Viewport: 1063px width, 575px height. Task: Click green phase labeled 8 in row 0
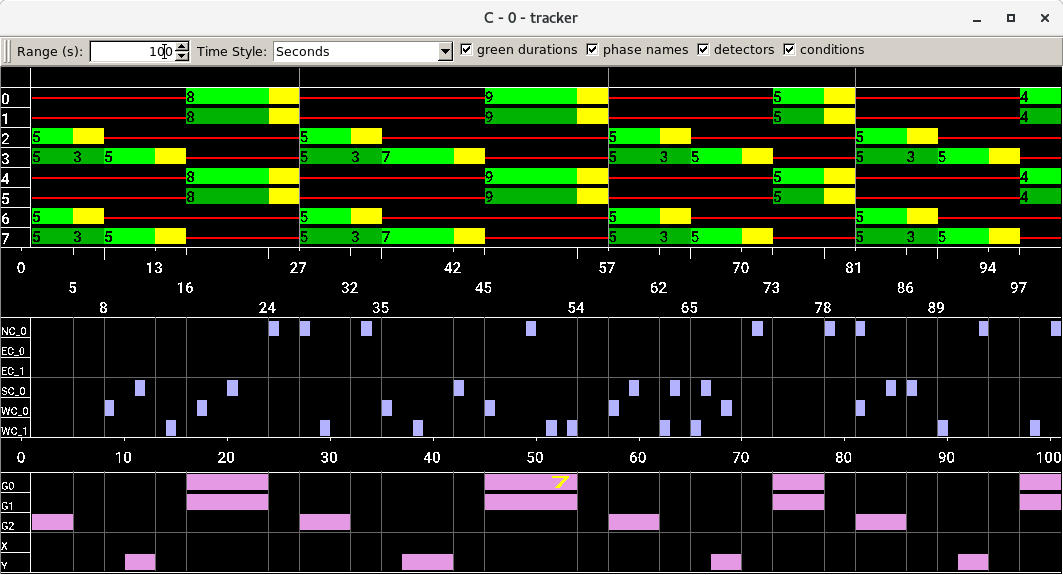[x=227, y=96]
